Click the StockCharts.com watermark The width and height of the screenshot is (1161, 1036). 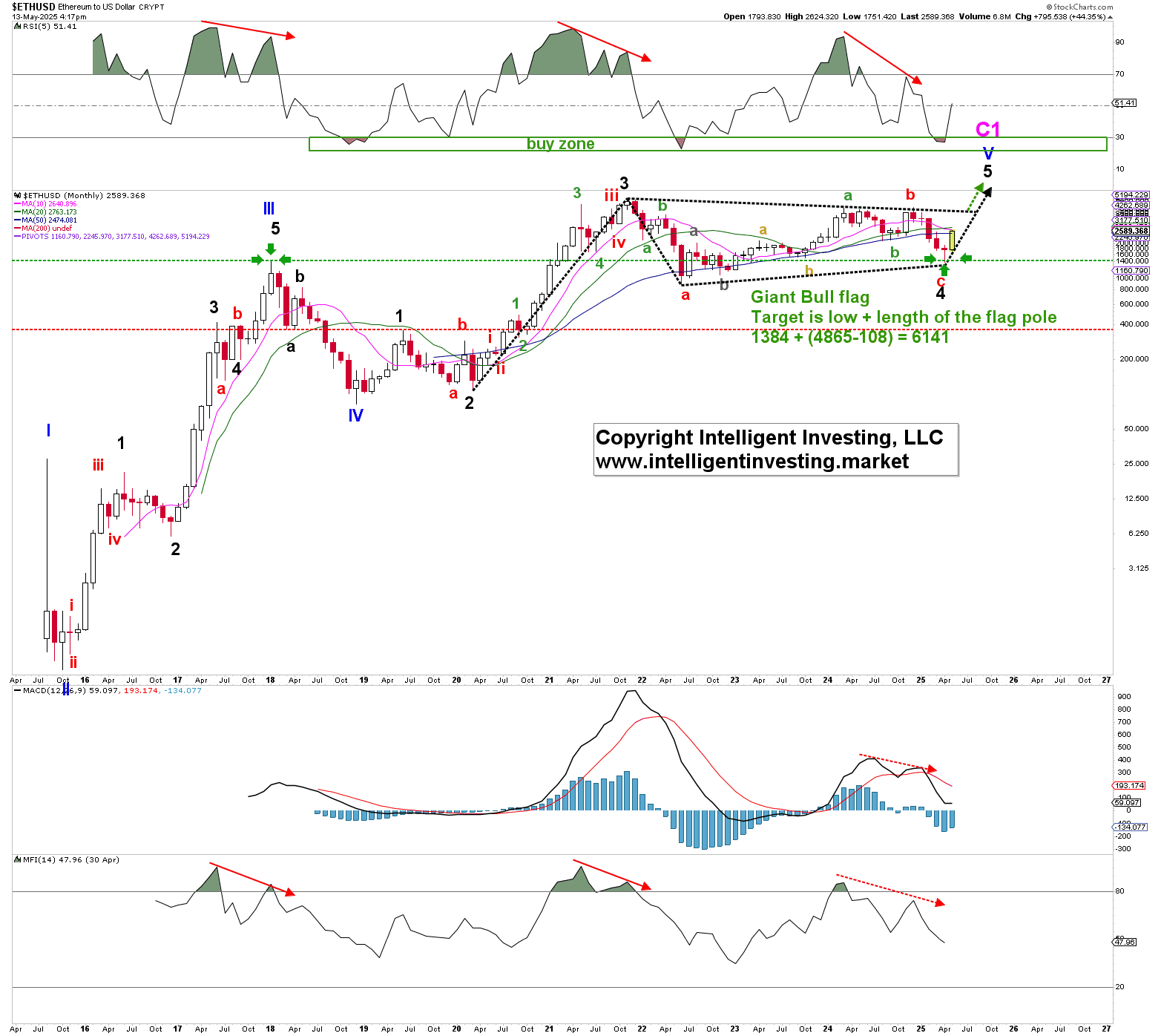pyautogui.click(x=1079, y=7)
